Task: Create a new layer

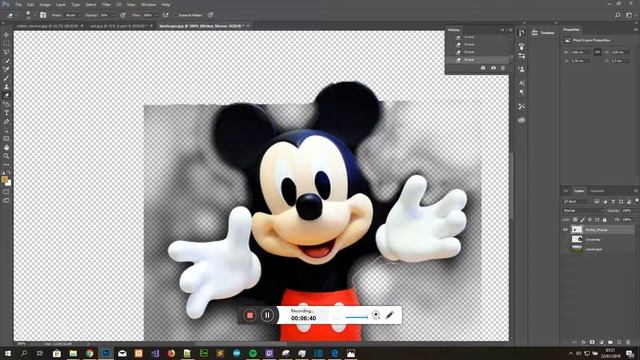Action: coord(619,342)
